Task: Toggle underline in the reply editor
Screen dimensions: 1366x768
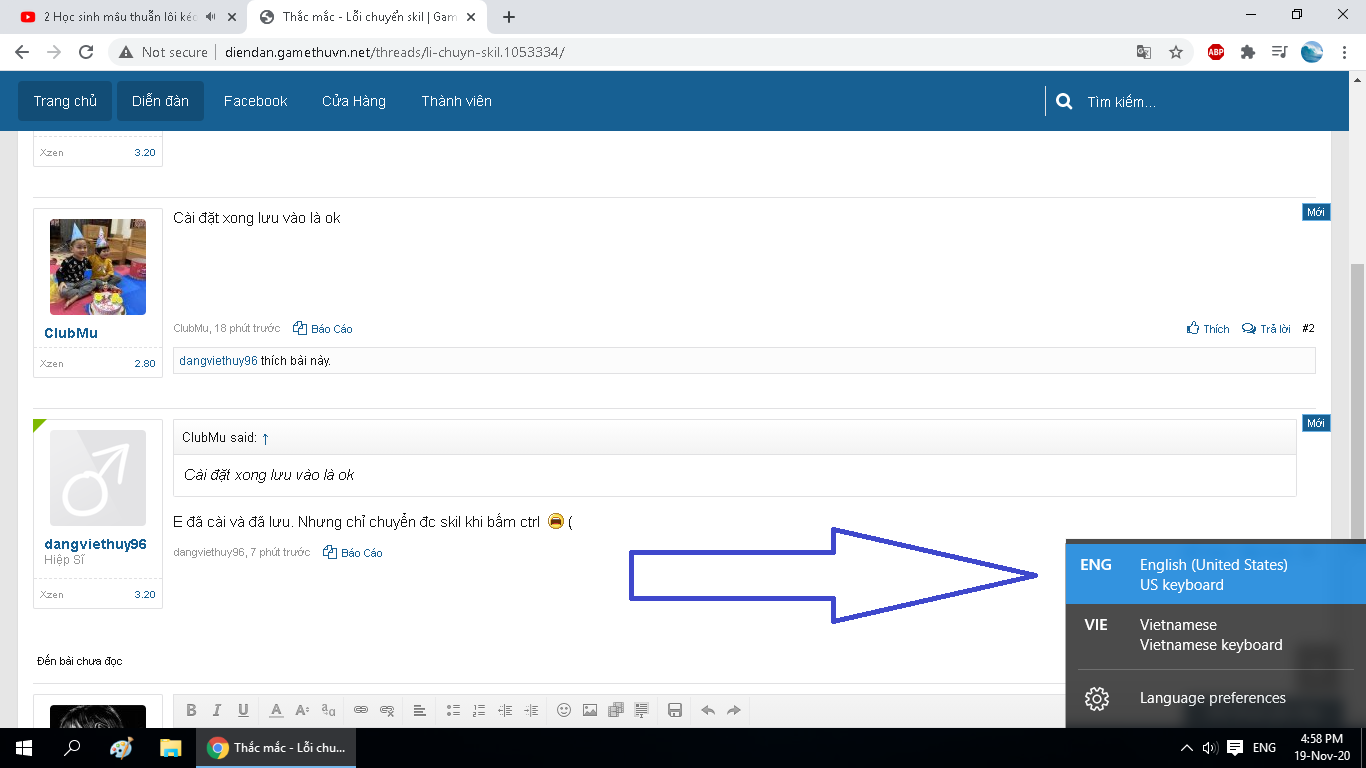Action: pyautogui.click(x=243, y=710)
